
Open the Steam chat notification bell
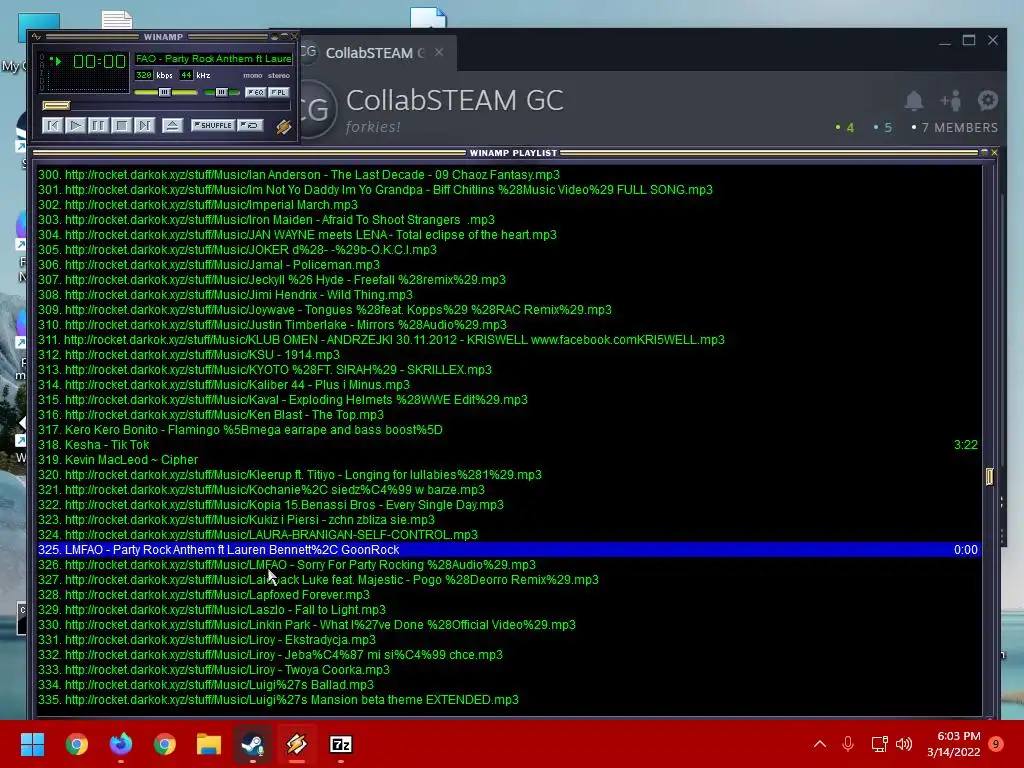[x=914, y=101]
